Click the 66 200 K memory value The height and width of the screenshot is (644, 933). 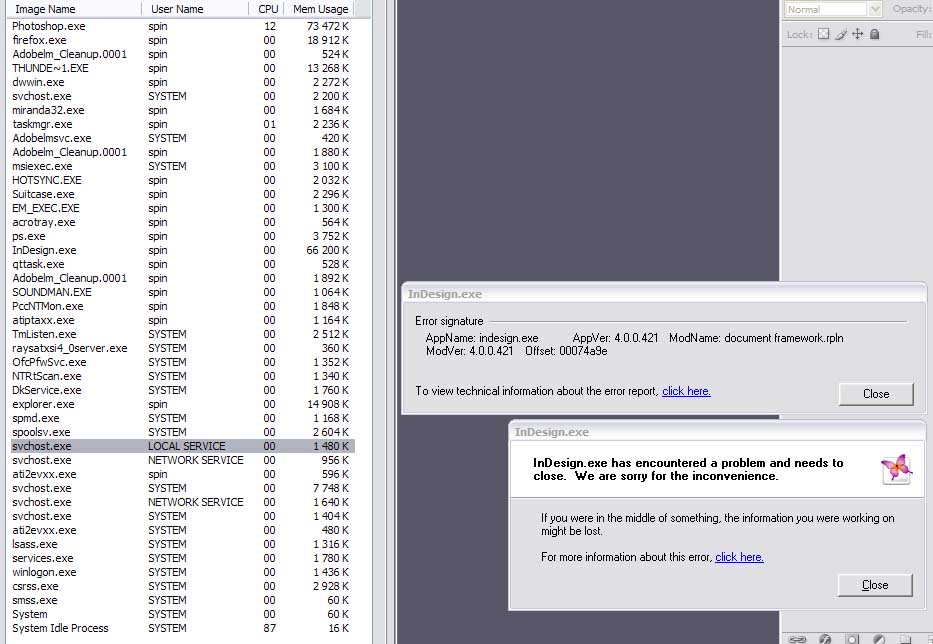(327, 250)
